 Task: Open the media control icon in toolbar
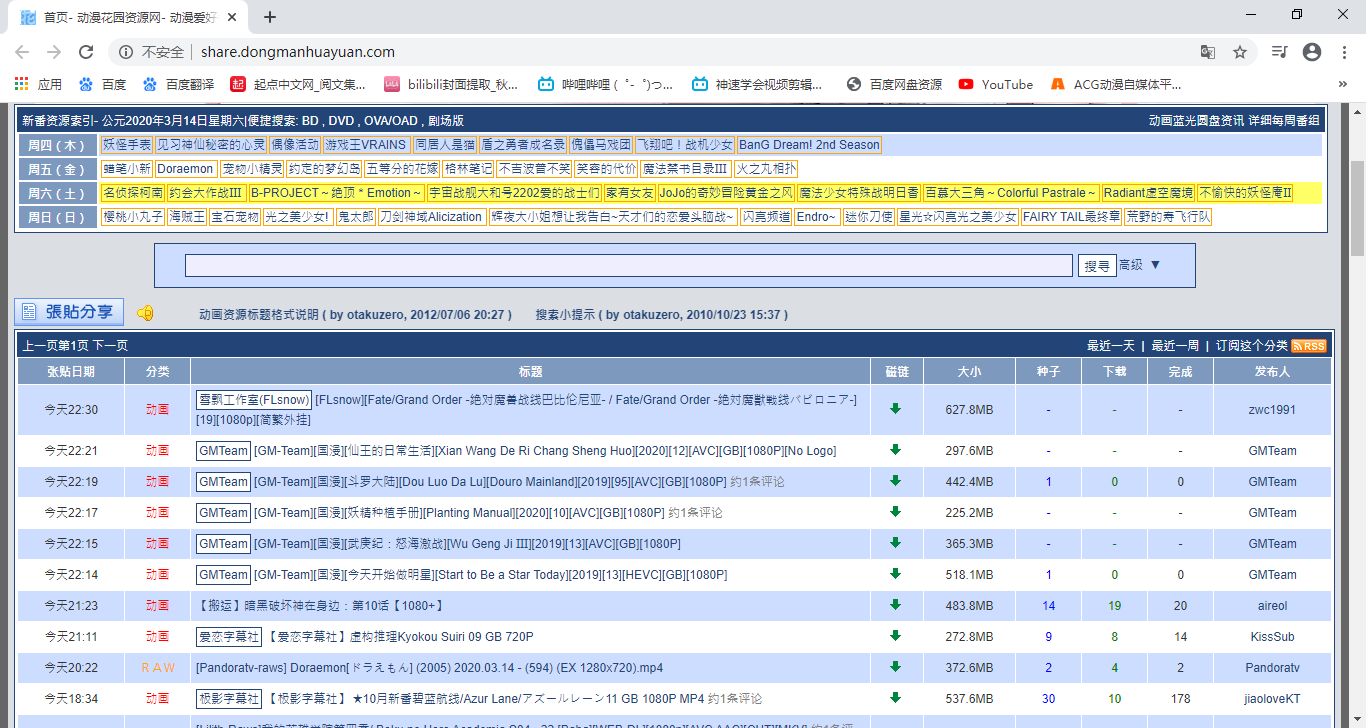[x=1279, y=52]
